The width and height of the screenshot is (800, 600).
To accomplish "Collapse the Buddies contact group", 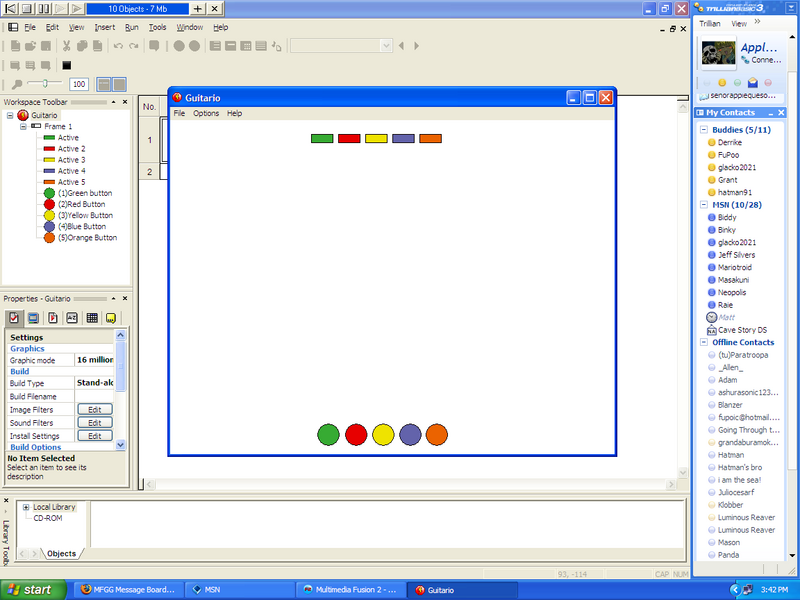I will click(x=702, y=130).
